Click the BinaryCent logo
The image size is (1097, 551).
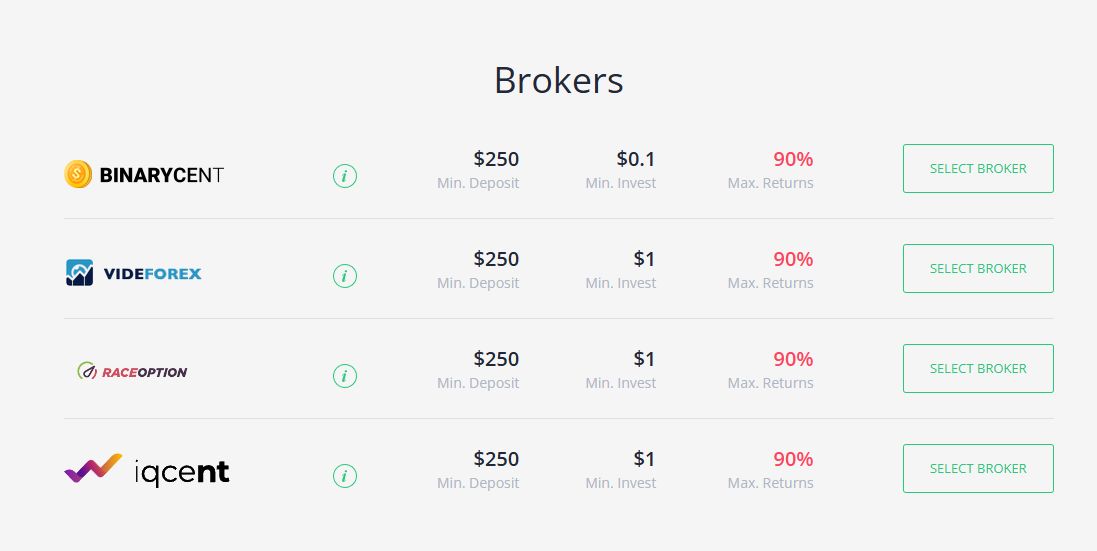coord(144,175)
